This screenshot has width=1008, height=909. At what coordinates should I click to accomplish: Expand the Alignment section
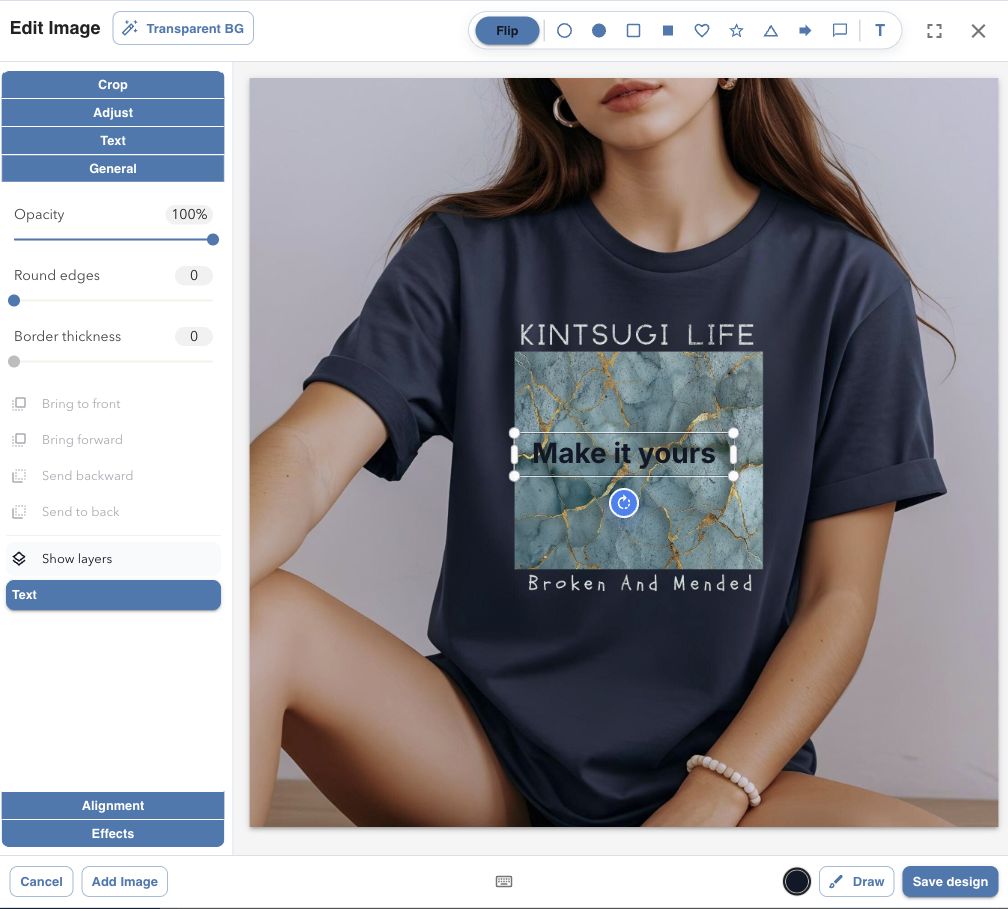[113, 806]
